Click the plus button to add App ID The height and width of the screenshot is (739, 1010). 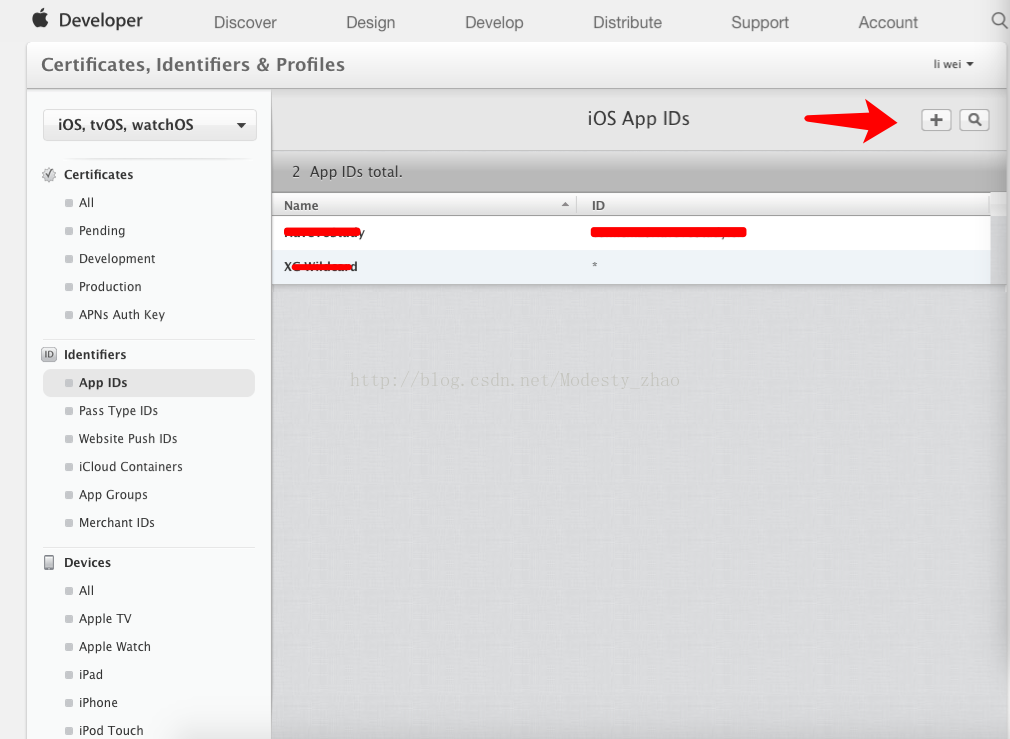(x=936, y=120)
